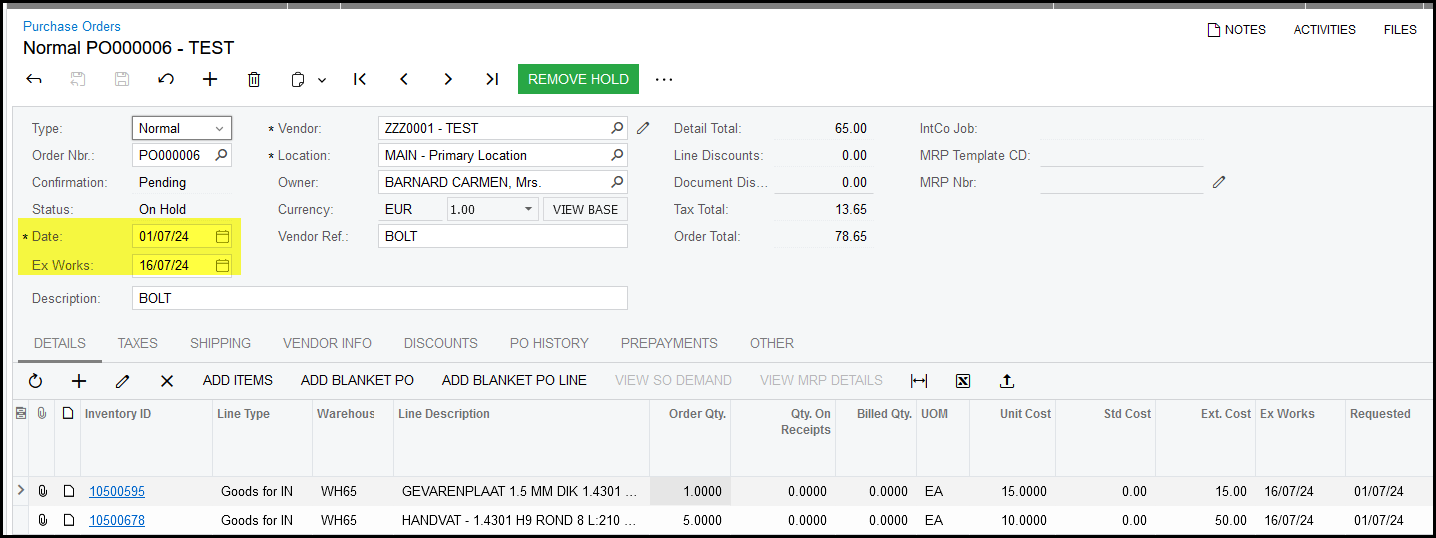1436x538 pixels.
Task: Open the Date calendar picker
Action: pyautogui.click(x=222, y=237)
